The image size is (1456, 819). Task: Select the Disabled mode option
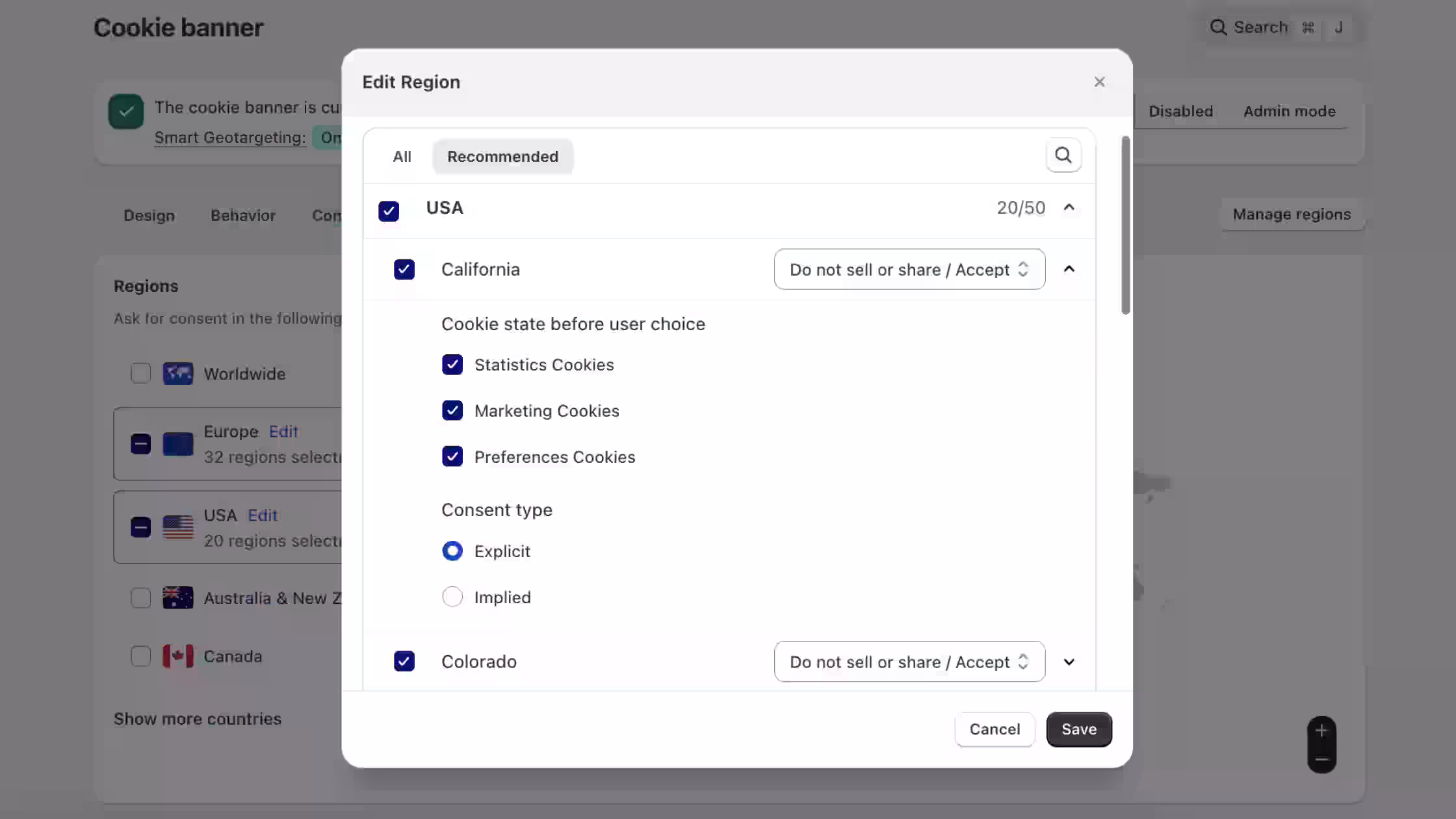pos(1180,111)
